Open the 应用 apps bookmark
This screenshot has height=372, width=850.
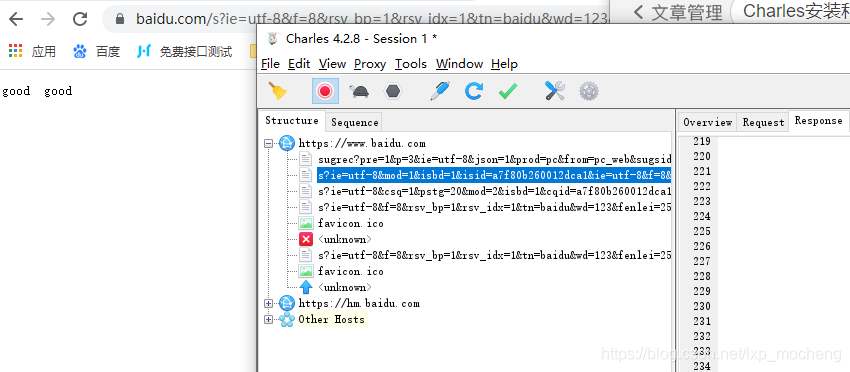tap(33, 52)
